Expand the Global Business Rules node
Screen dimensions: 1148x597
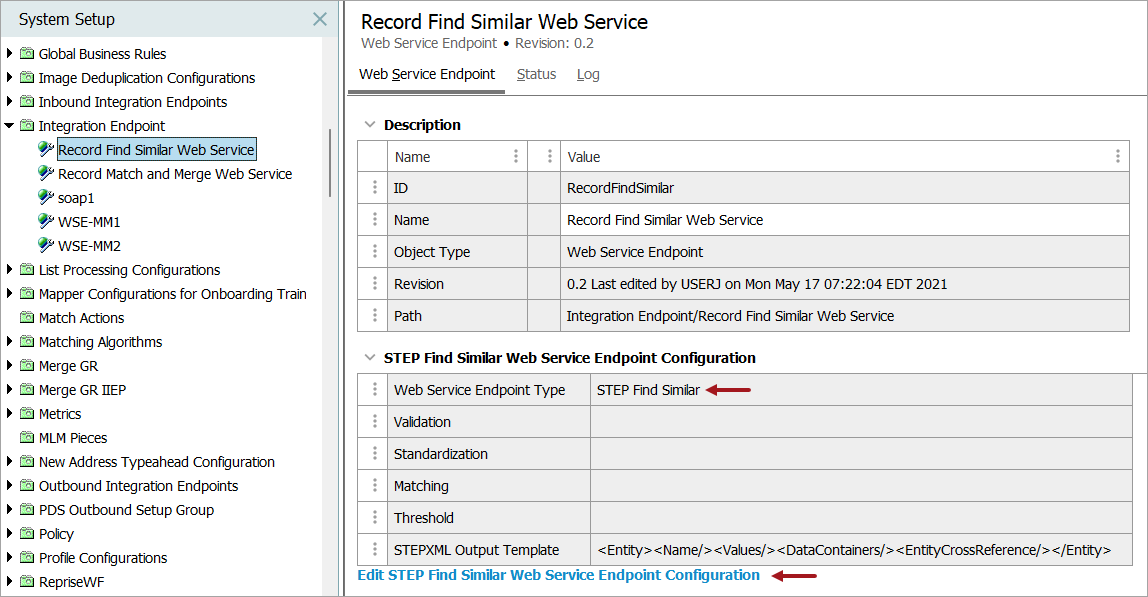point(10,54)
